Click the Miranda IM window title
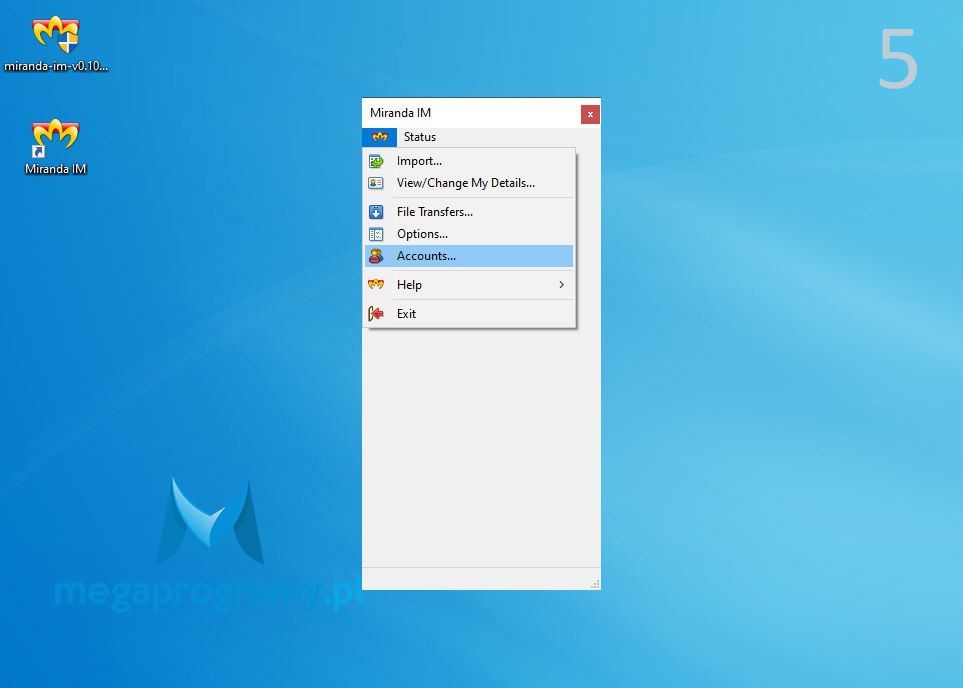The width and height of the screenshot is (963, 688). (x=400, y=113)
